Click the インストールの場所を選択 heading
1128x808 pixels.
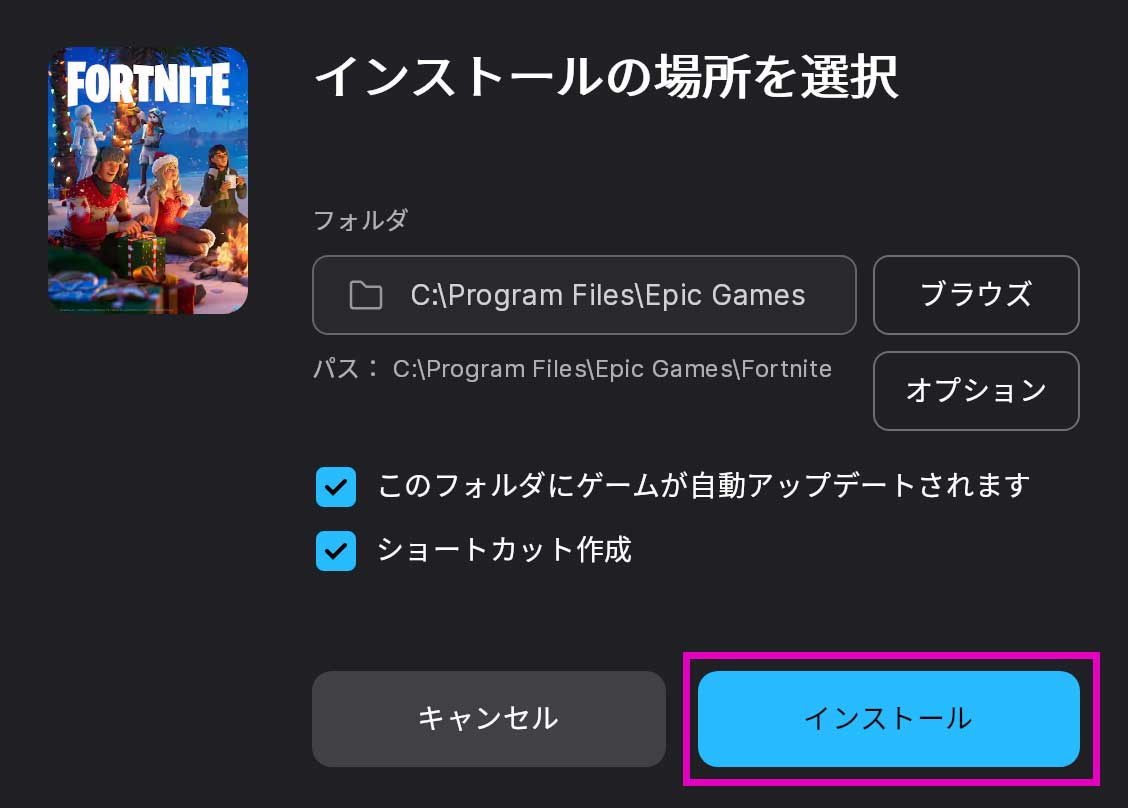[606, 77]
